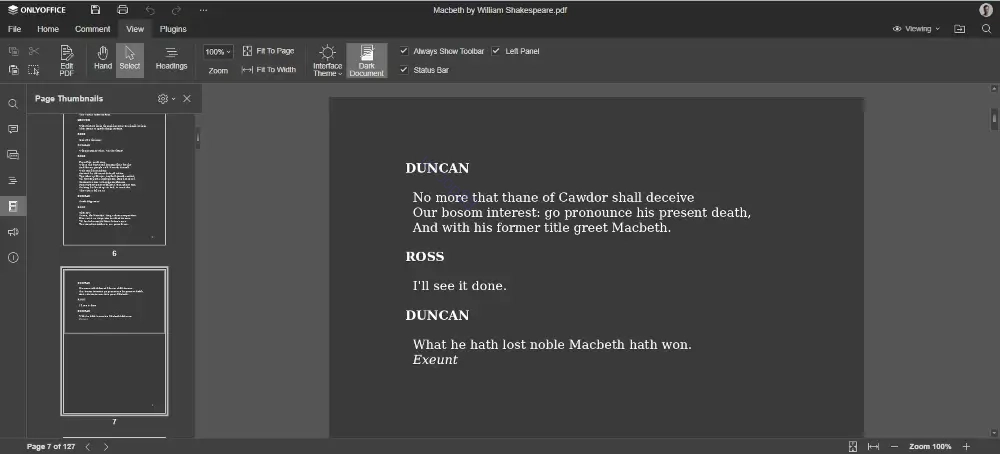Viewport: 1000px width, 454px height.
Task: Open Comments in the left sidebar
Action: pos(13,129)
